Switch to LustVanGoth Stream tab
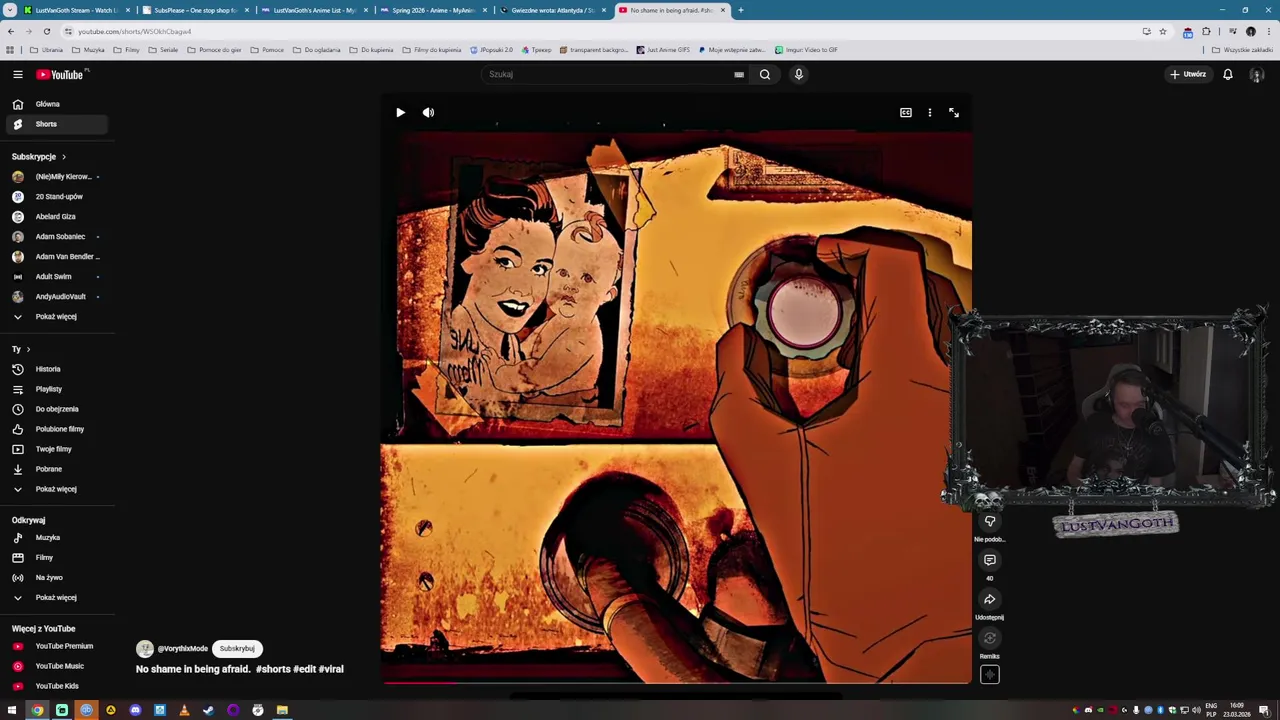The height and width of the screenshot is (720, 1280). coord(75,10)
